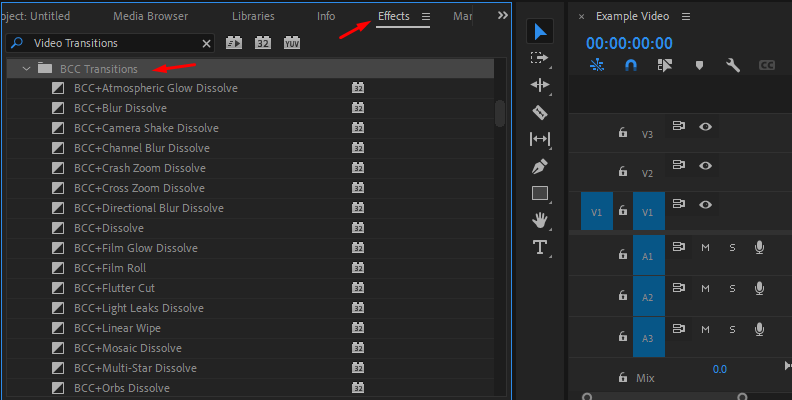Screen dimensions: 792x400
Task: Open timeline wrench display settings
Action: point(732,65)
